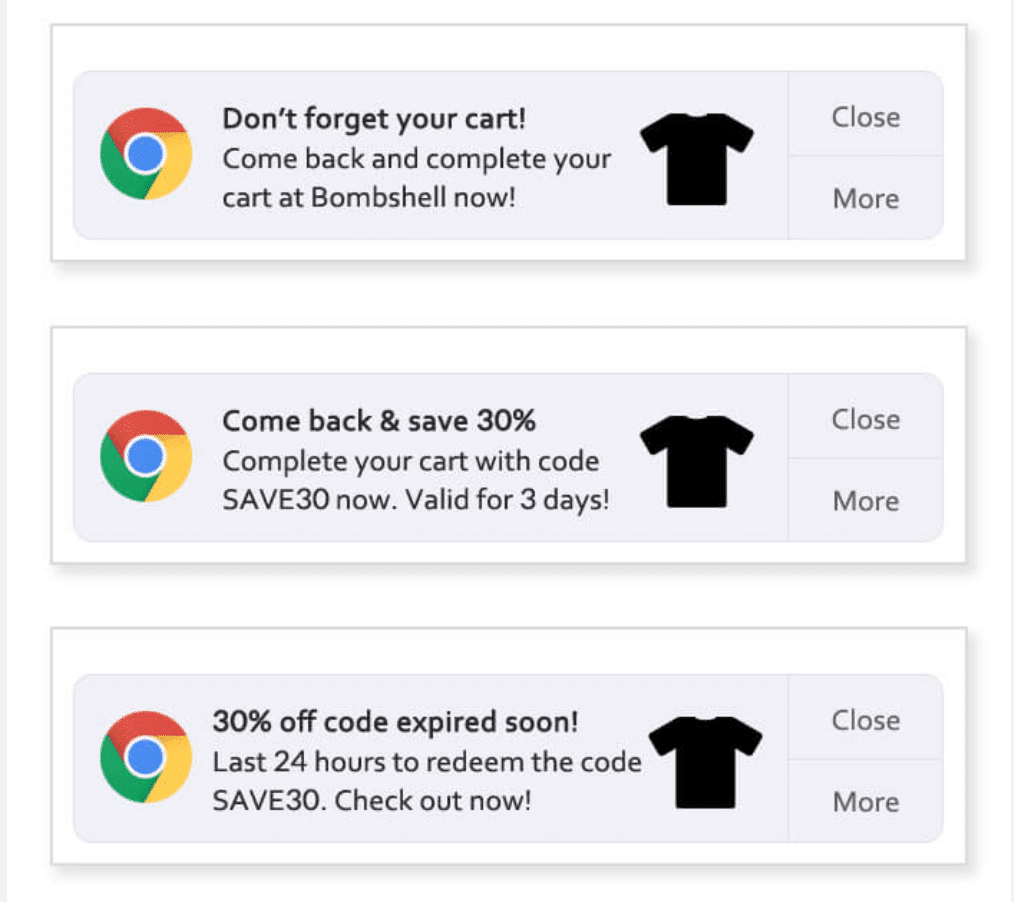1014x902 pixels.
Task: Show More for '30% off code expired soon!'
Action: [865, 802]
